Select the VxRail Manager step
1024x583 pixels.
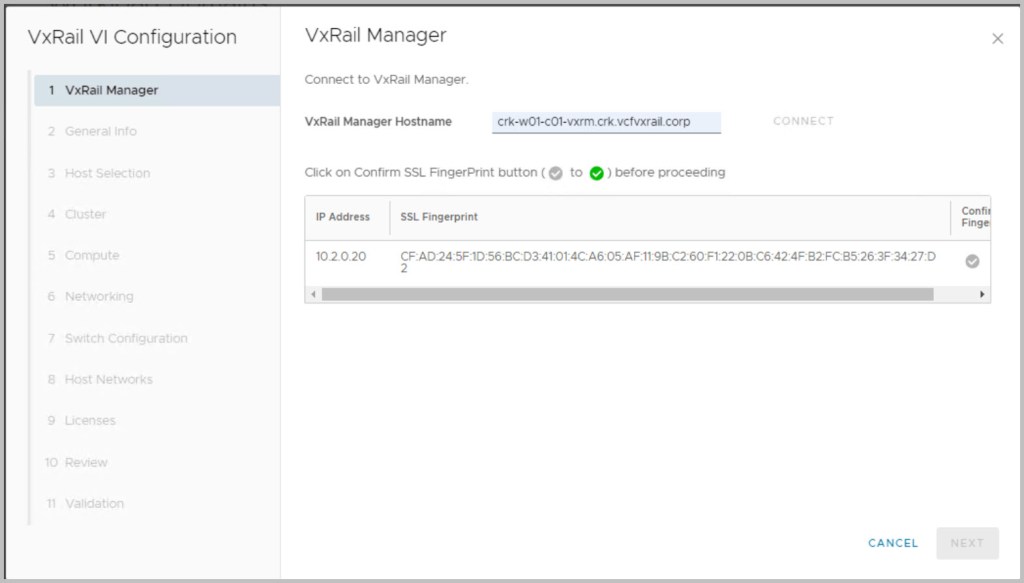click(111, 90)
